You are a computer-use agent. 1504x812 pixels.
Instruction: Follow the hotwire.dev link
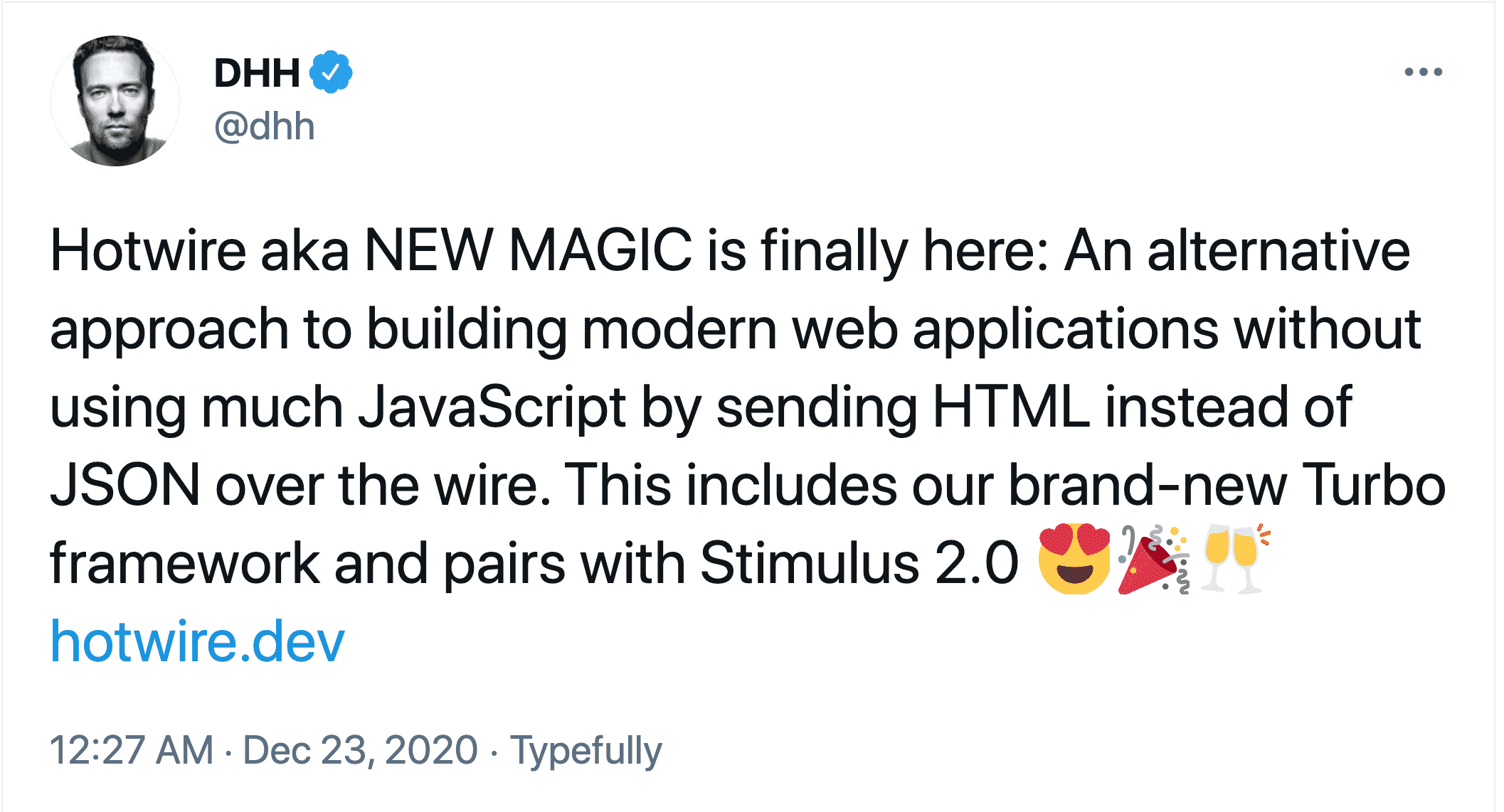click(x=197, y=641)
